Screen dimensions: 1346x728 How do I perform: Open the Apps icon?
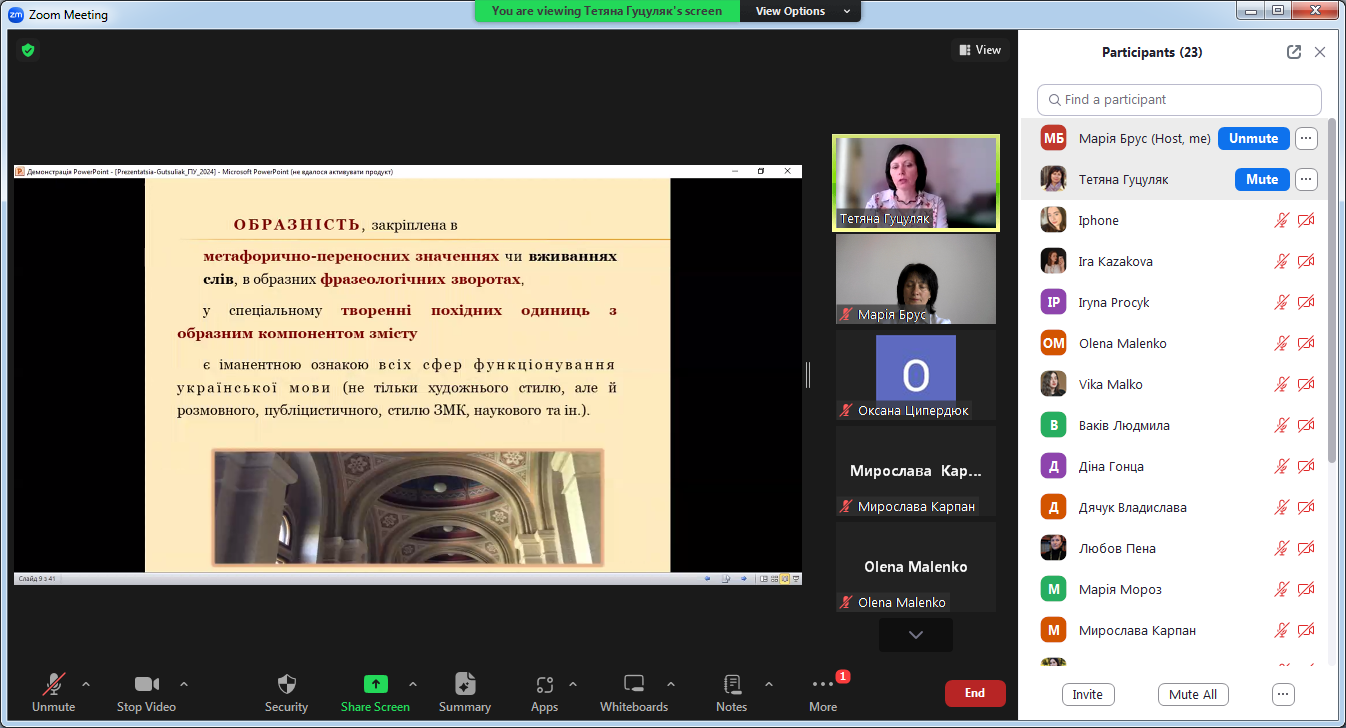[x=544, y=685]
